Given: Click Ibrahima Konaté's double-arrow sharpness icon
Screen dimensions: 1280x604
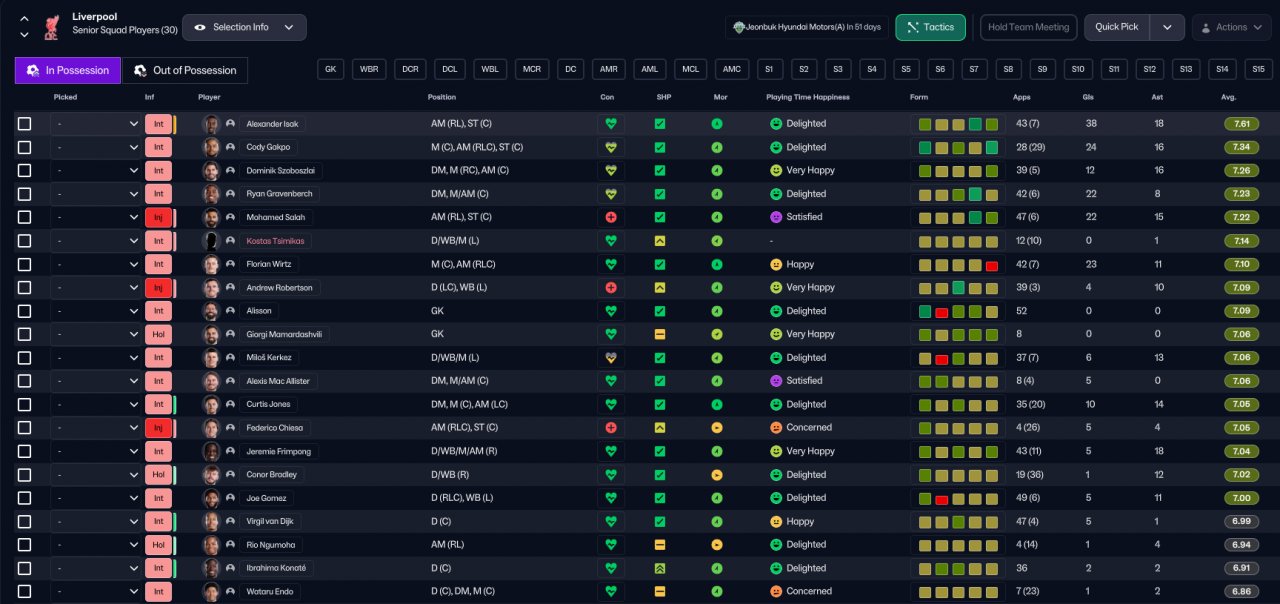Looking at the screenshot, I should [x=660, y=568].
